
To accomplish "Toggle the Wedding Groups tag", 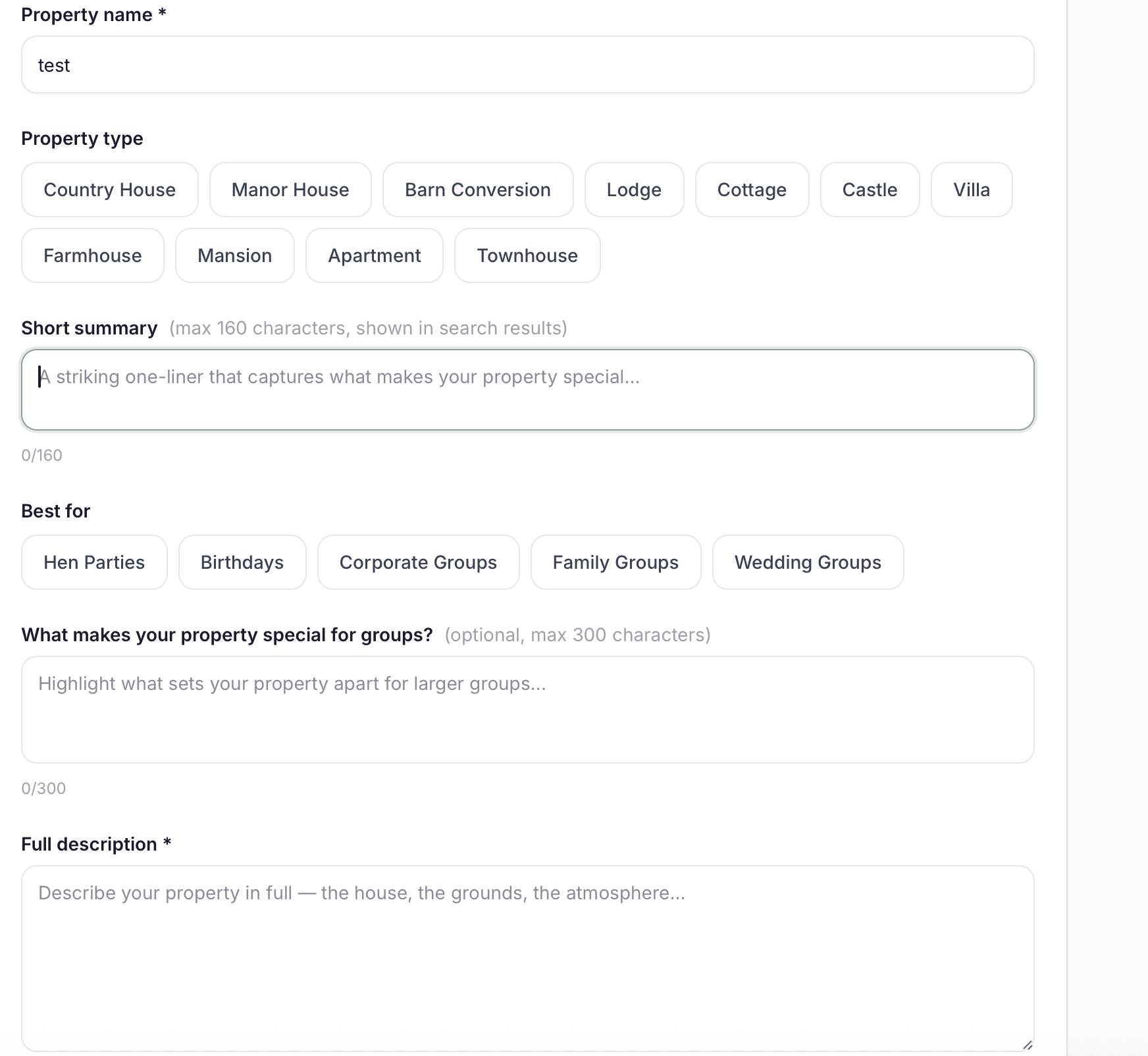I will pyautogui.click(x=808, y=562).
